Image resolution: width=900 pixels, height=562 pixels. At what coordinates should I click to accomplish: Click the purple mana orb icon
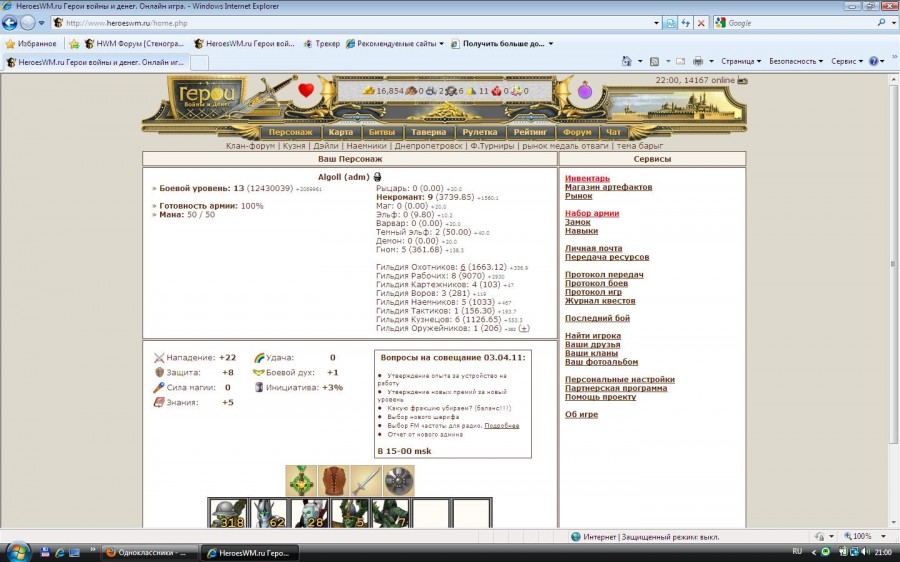tap(585, 90)
